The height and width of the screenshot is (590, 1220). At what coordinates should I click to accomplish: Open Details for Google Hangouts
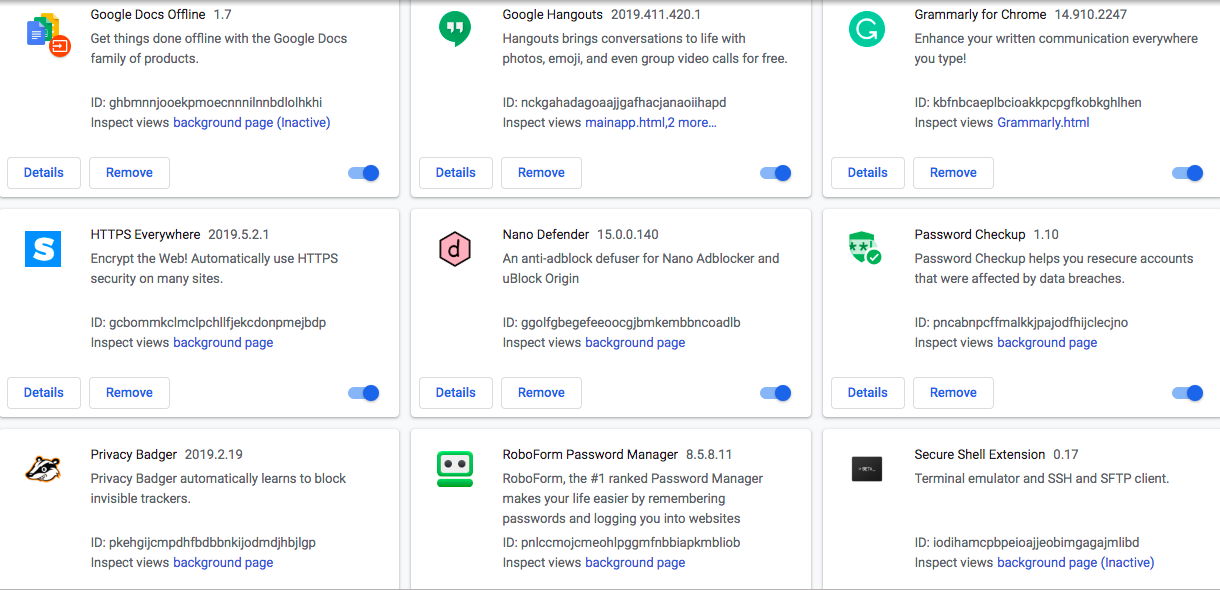tap(456, 173)
